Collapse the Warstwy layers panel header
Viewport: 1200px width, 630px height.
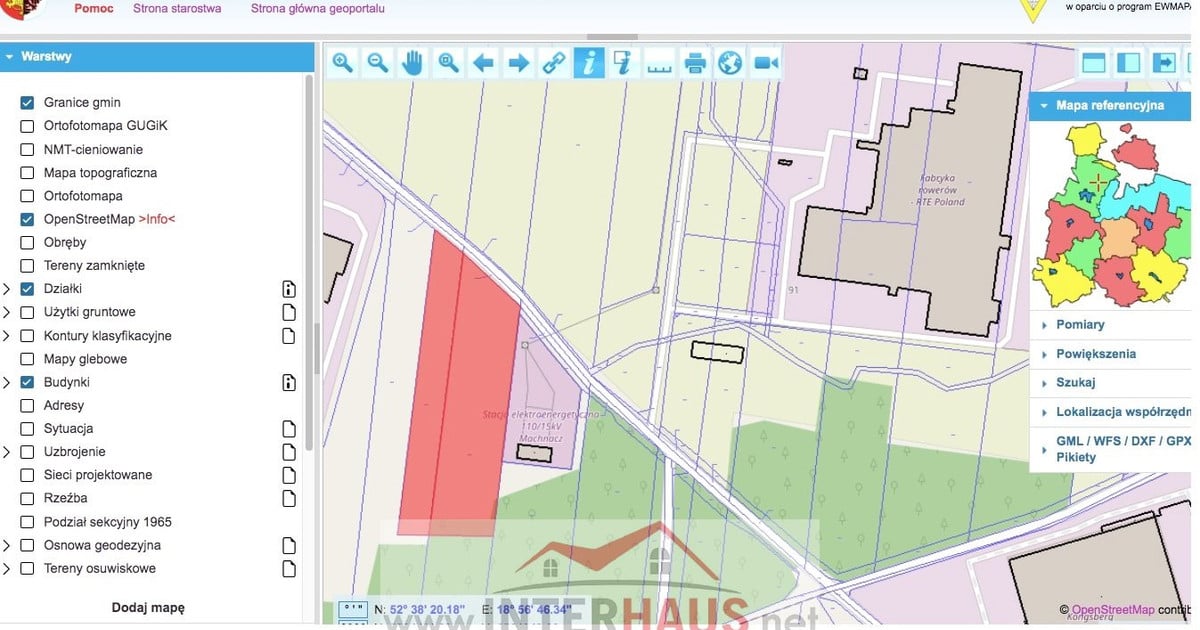point(45,57)
